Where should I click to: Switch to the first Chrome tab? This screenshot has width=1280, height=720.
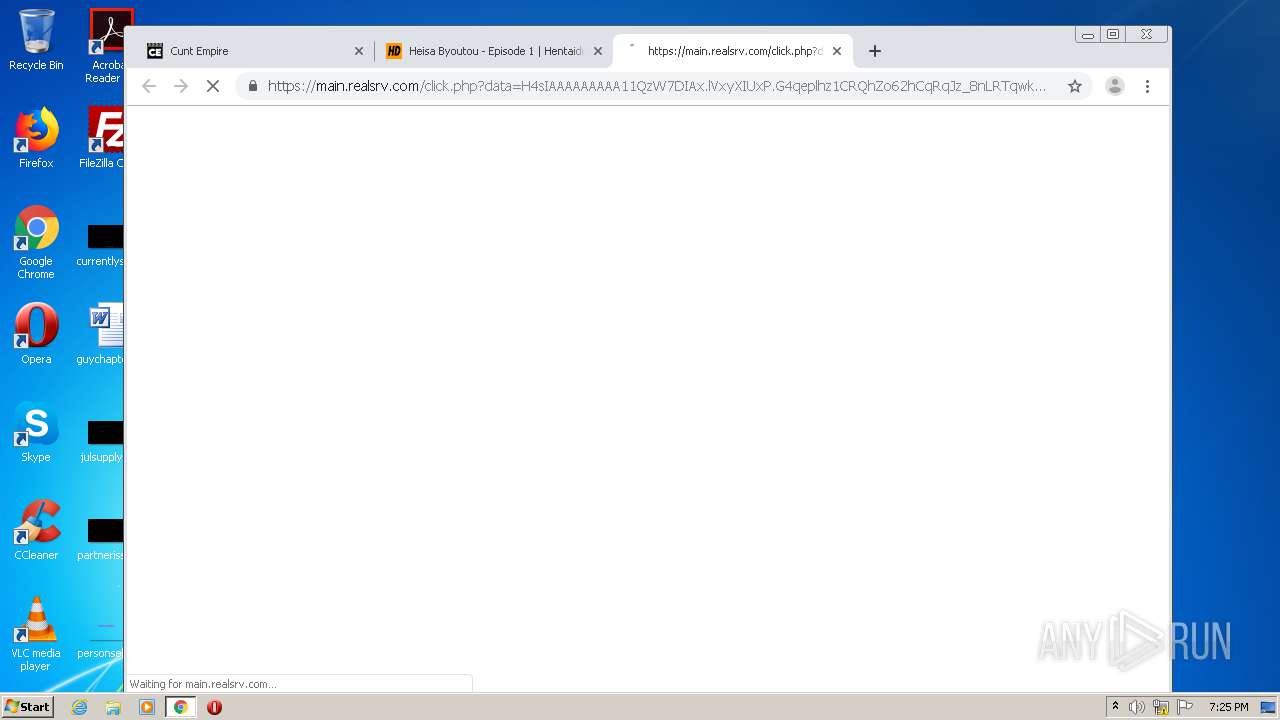tap(254, 51)
